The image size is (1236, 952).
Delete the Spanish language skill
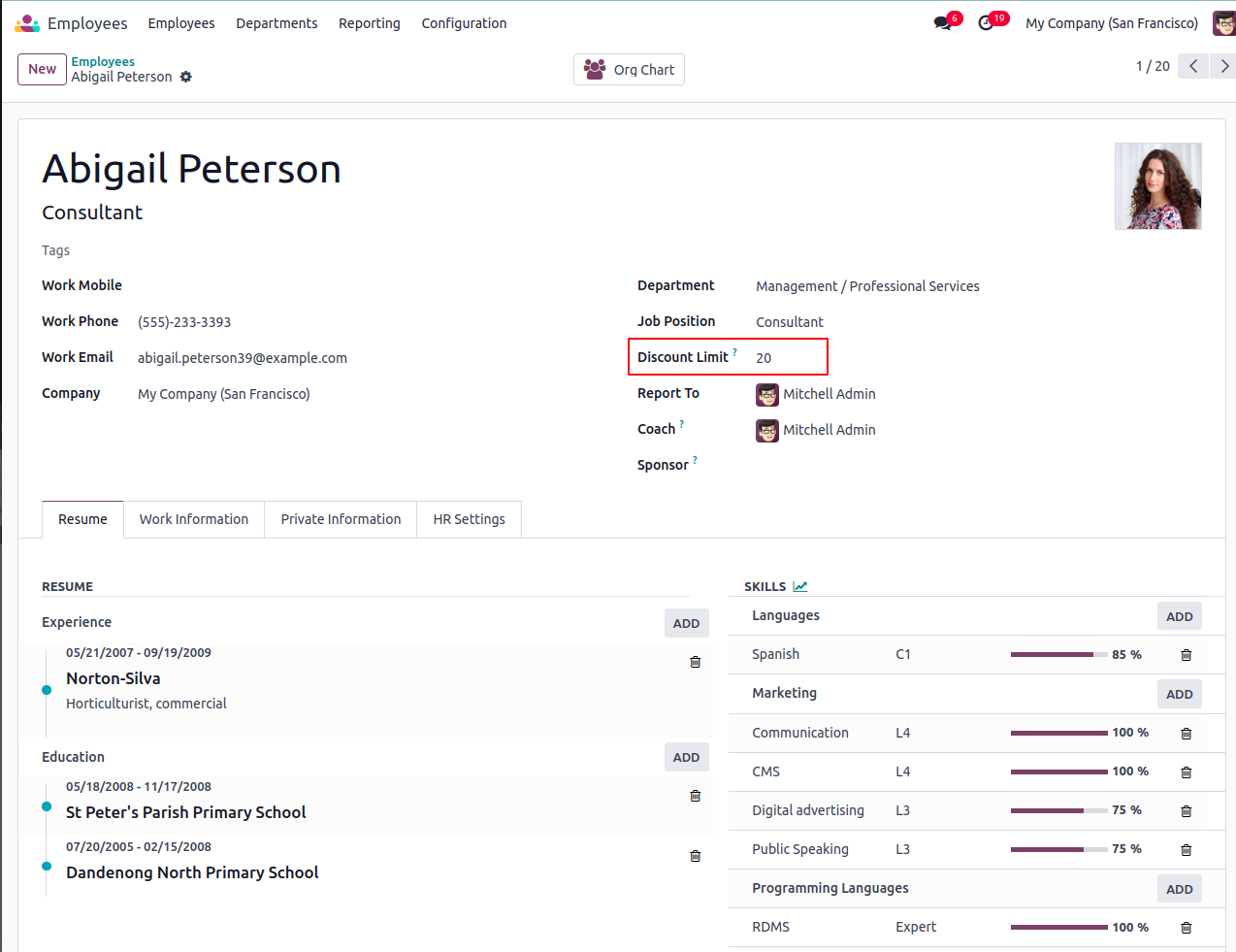pos(1186,655)
